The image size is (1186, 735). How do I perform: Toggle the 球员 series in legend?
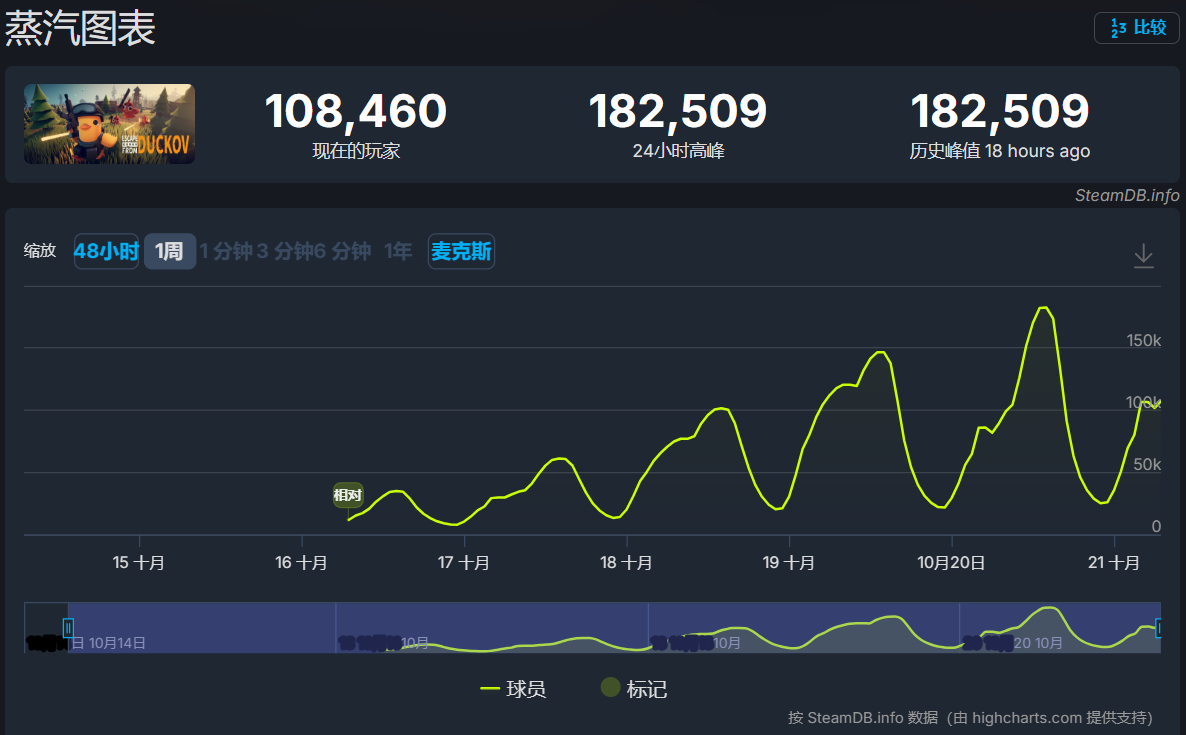point(513,689)
